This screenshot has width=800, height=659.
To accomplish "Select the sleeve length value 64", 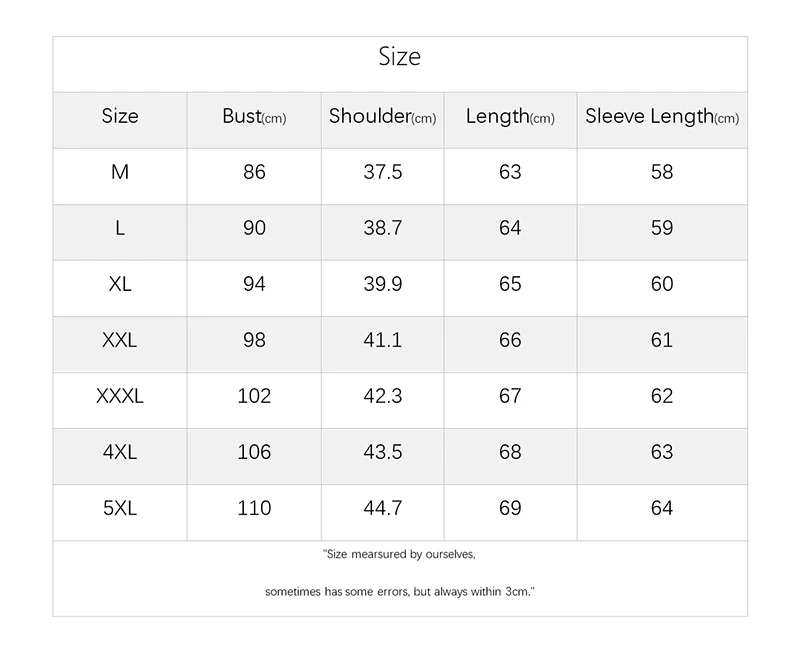I will 662,508.
